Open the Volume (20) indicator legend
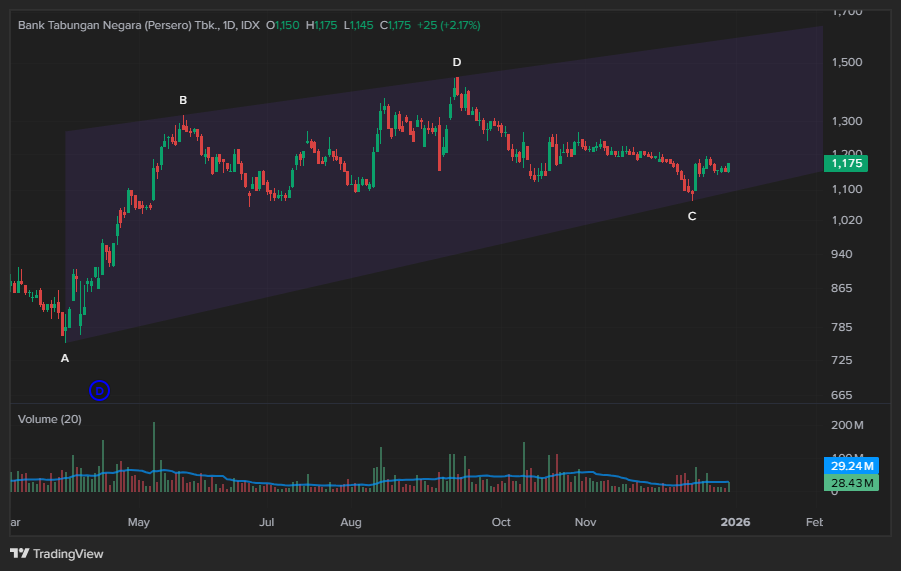The image size is (901, 571). 49,419
